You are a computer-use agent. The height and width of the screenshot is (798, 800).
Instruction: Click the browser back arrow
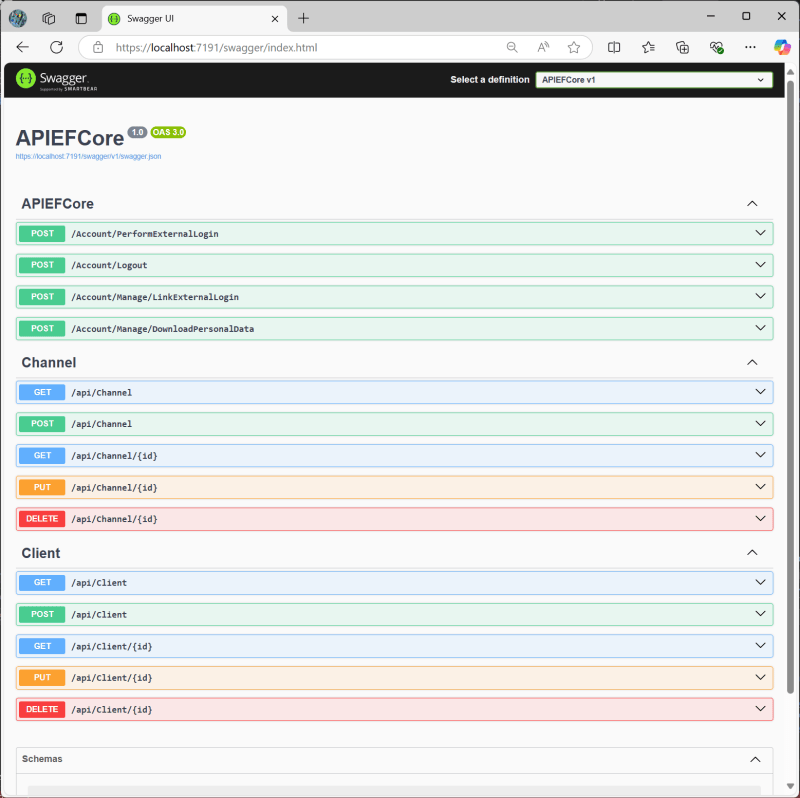click(x=22, y=47)
